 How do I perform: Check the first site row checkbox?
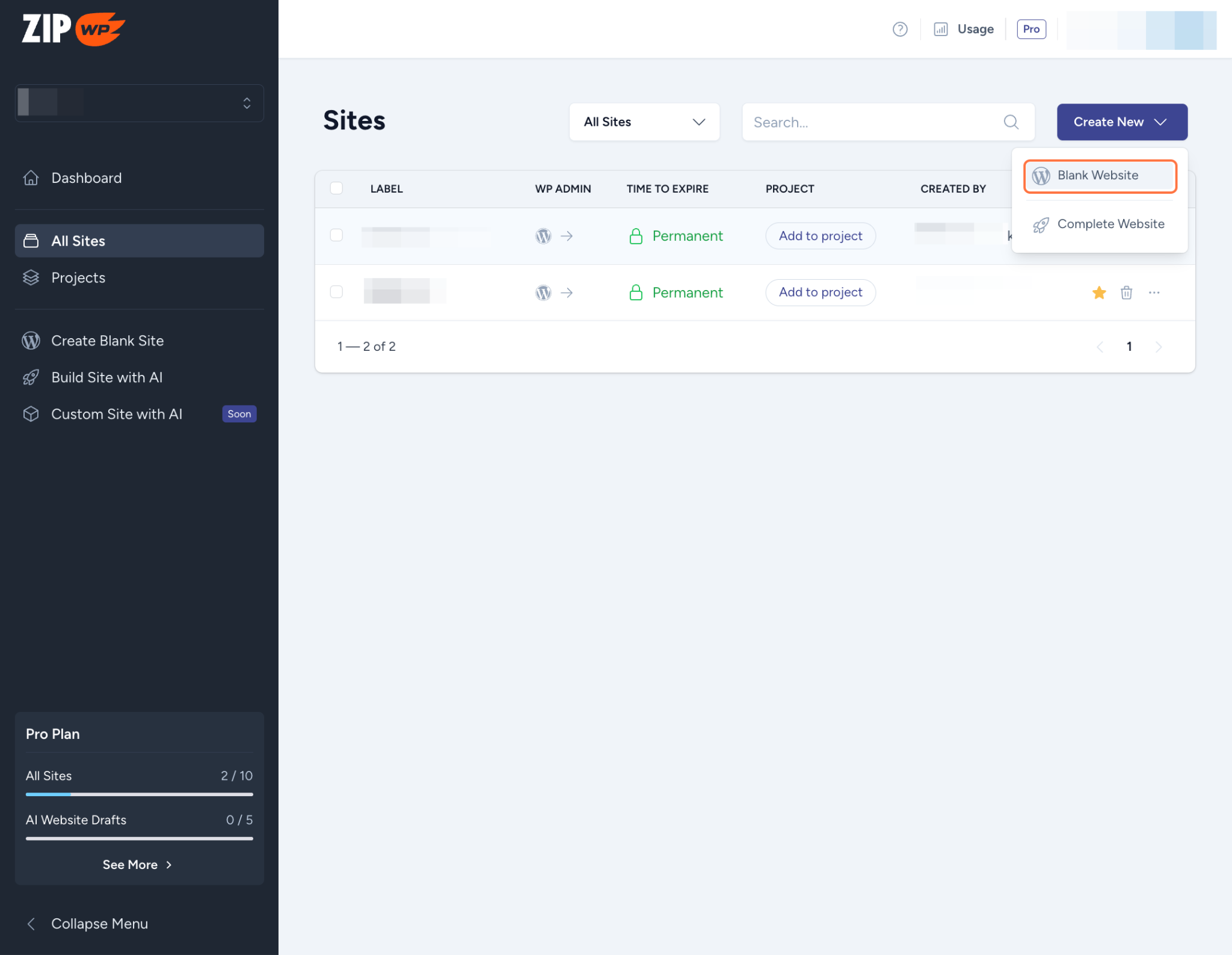point(336,235)
